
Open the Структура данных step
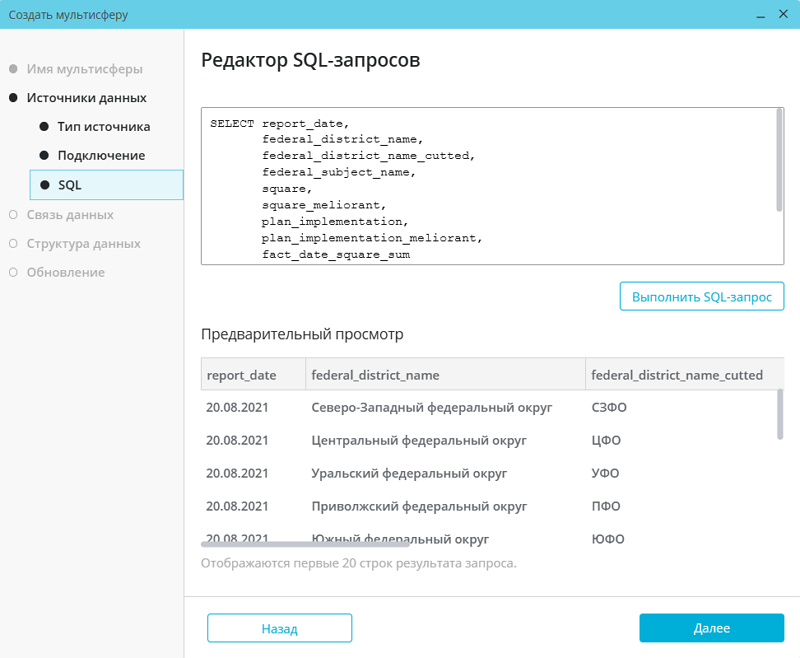[83, 244]
